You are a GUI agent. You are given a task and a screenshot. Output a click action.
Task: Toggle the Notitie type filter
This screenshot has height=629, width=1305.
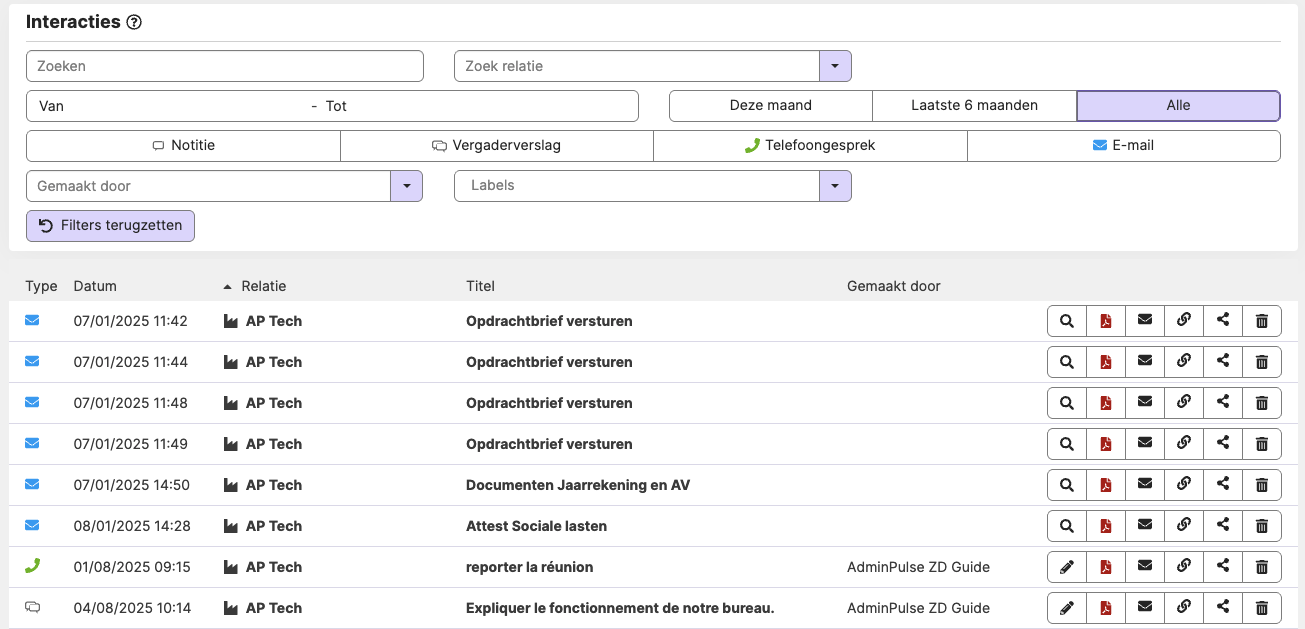(x=183, y=145)
